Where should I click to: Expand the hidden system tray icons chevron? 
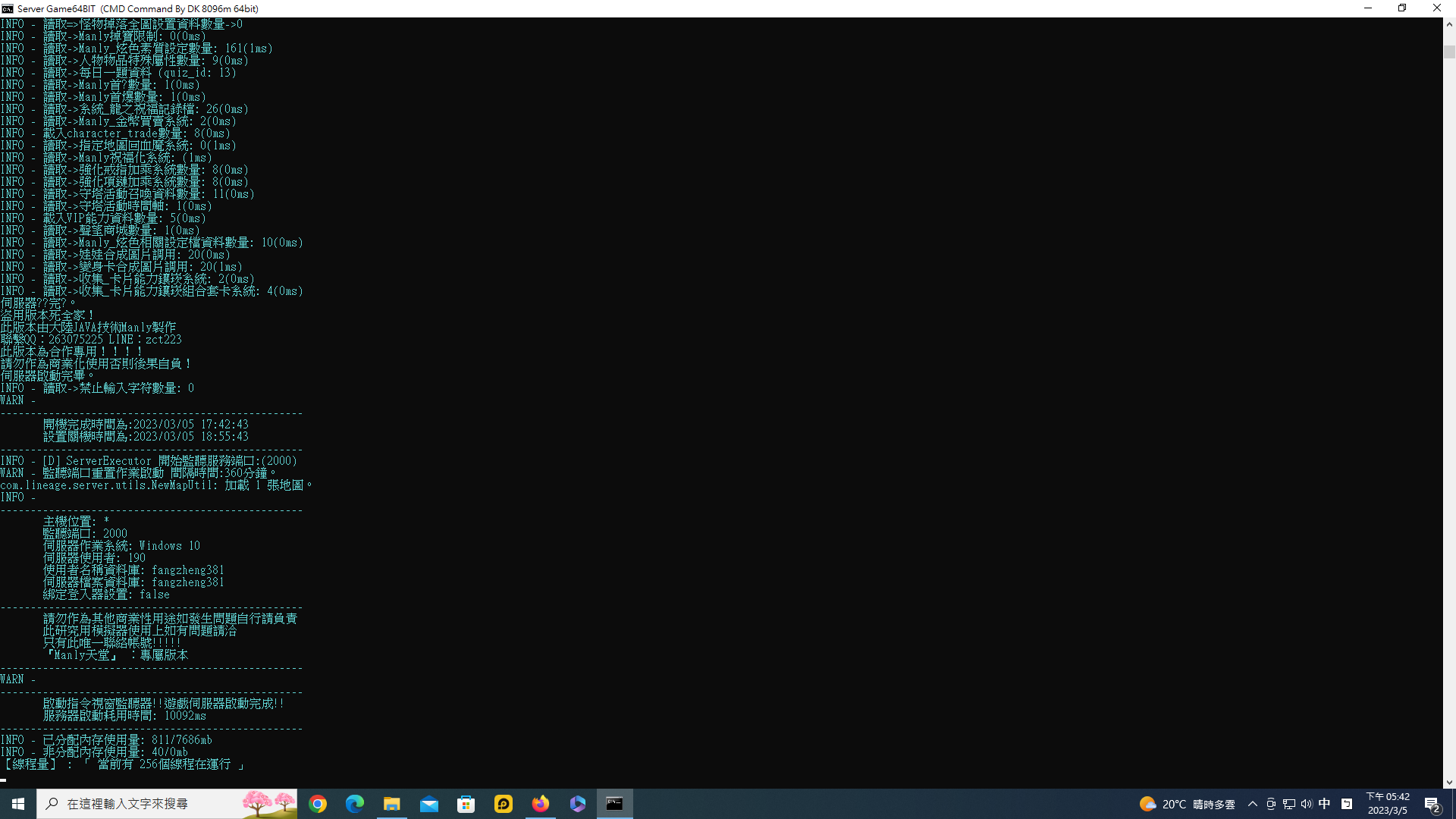(1253, 804)
